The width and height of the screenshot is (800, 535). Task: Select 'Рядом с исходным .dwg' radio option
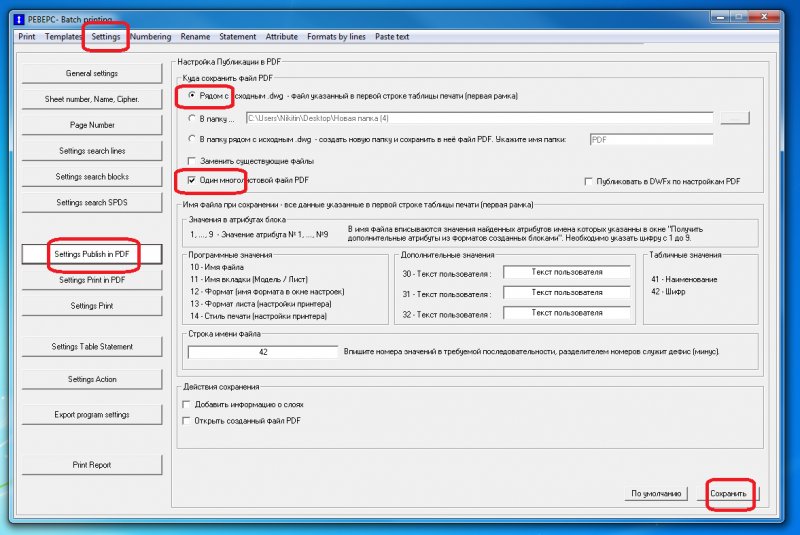coord(192,95)
